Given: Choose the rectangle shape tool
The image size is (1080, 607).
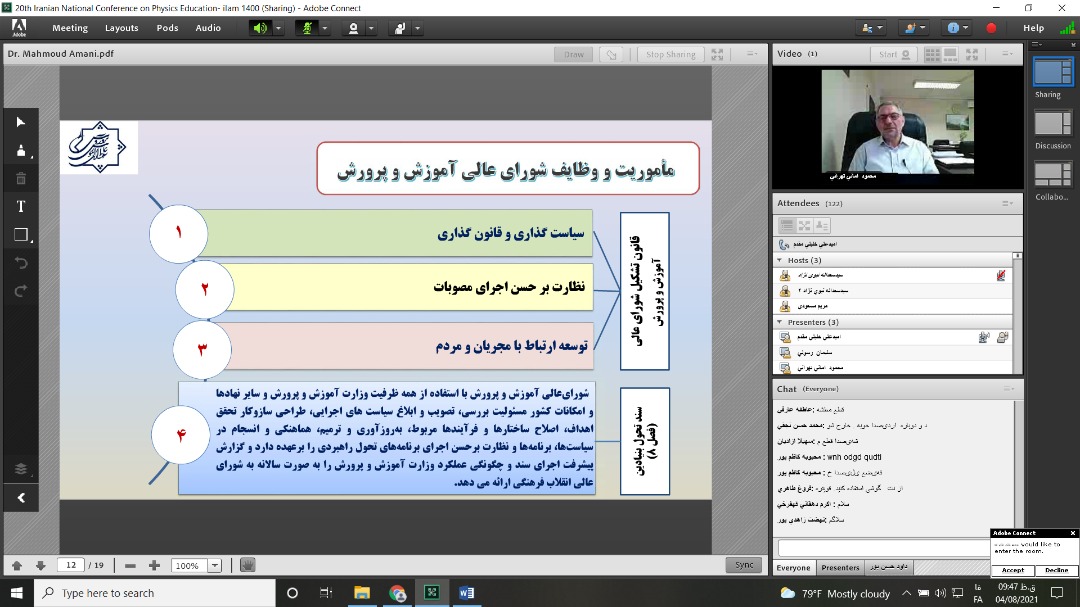Looking at the screenshot, I should pyautogui.click(x=21, y=235).
